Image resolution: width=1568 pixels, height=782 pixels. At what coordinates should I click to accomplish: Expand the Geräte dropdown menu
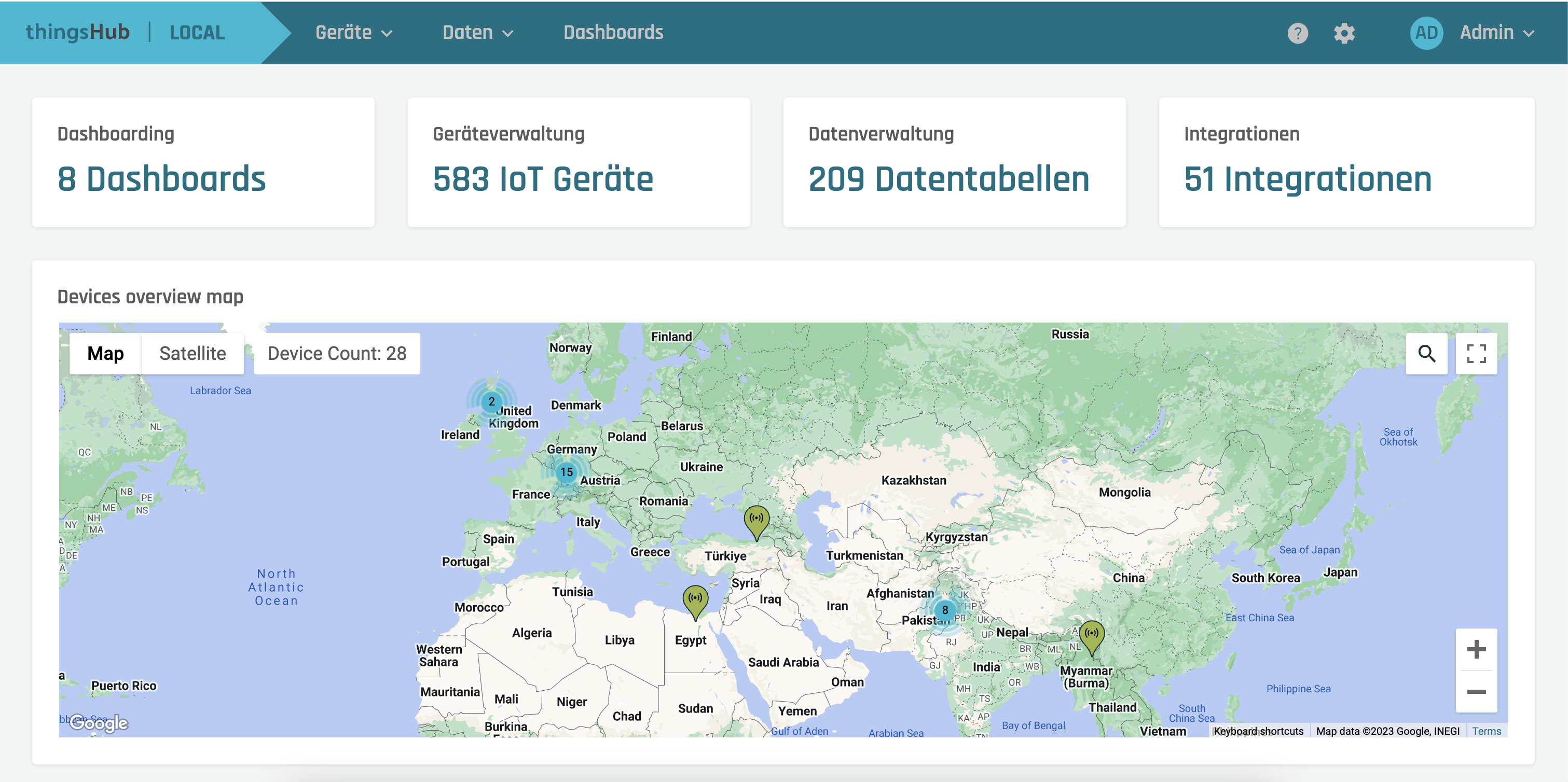tap(354, 33)
